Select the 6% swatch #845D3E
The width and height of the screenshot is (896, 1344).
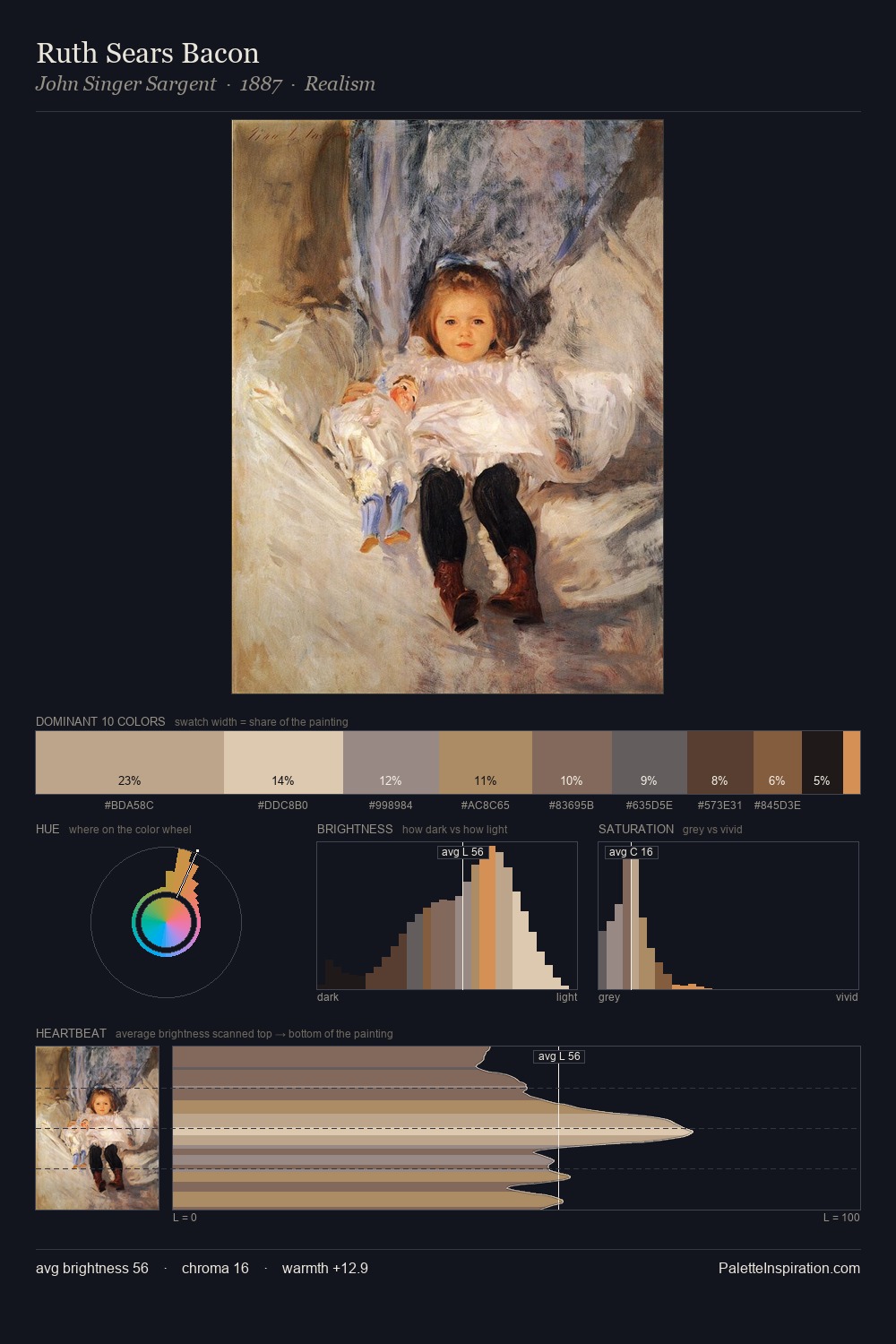pyautogui.click(x=778, y=762)
